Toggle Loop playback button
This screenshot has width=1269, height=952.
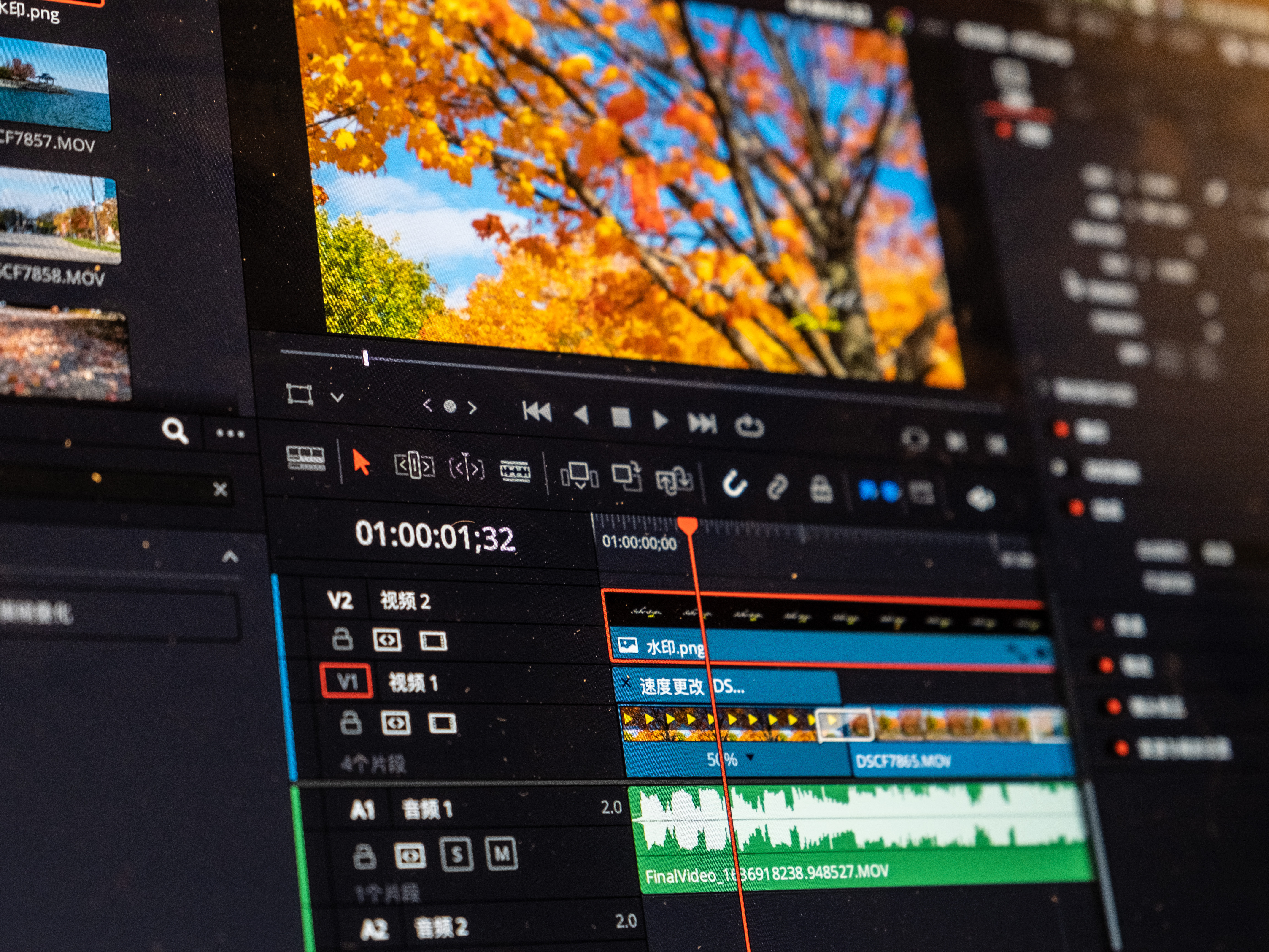point(749,426)
